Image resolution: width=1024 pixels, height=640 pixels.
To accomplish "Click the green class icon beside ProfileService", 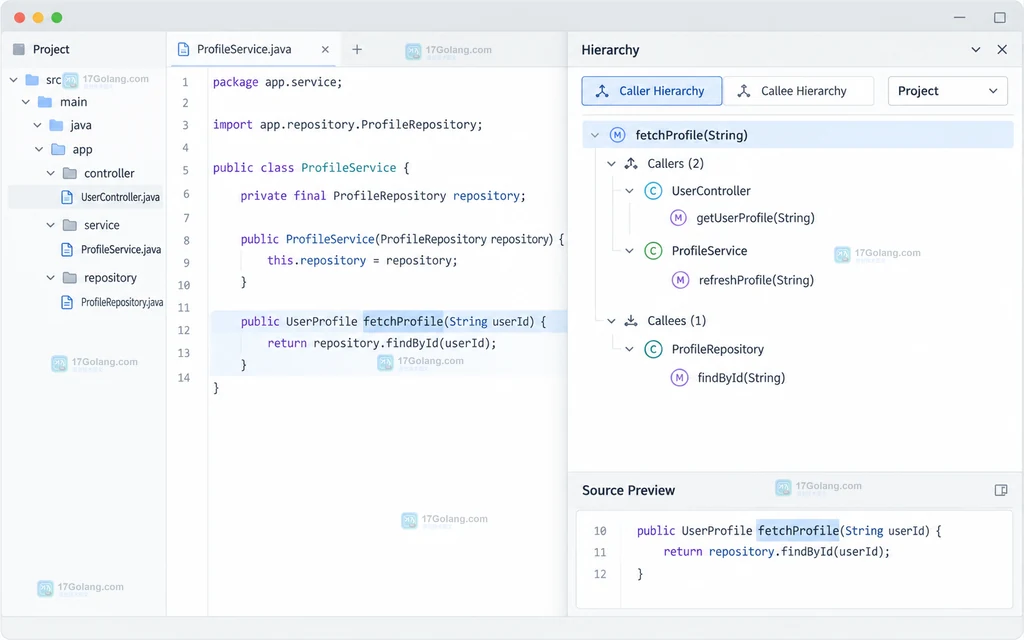I will pos(652,251).
